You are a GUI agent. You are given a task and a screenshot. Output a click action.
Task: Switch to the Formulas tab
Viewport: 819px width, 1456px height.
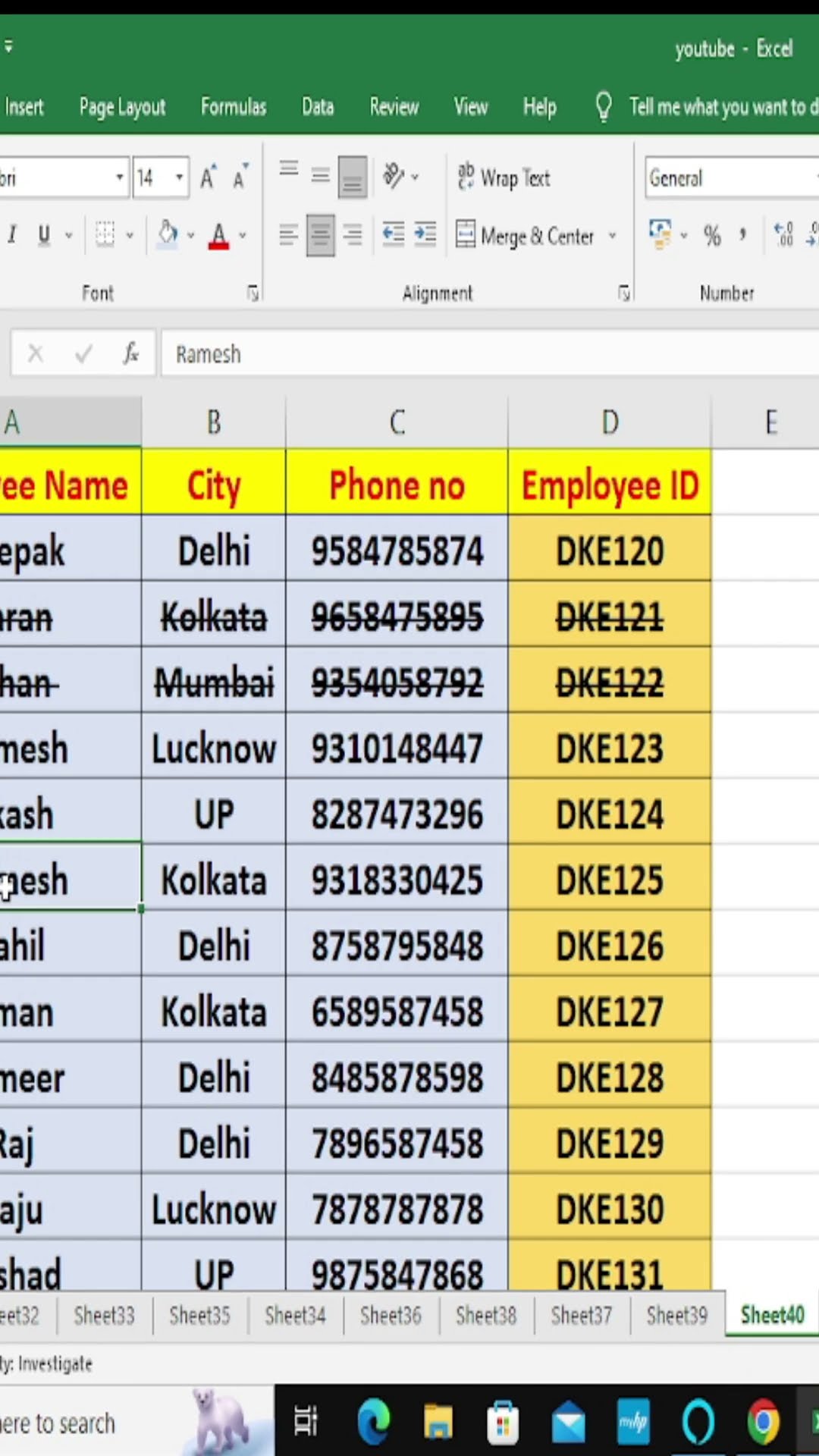tap(234, 107)
